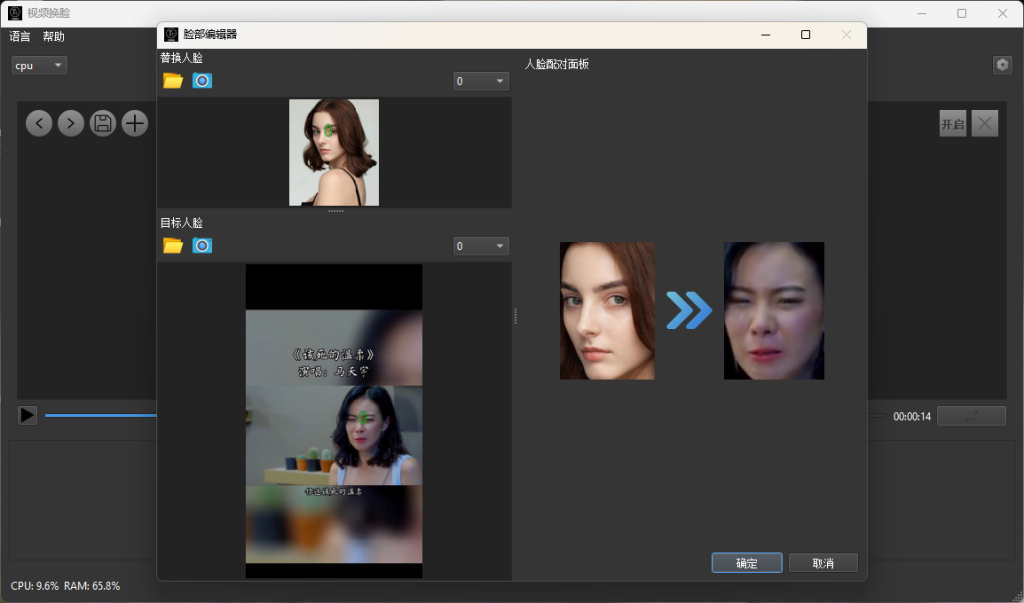Click the 开启 button

coord(952,124)
